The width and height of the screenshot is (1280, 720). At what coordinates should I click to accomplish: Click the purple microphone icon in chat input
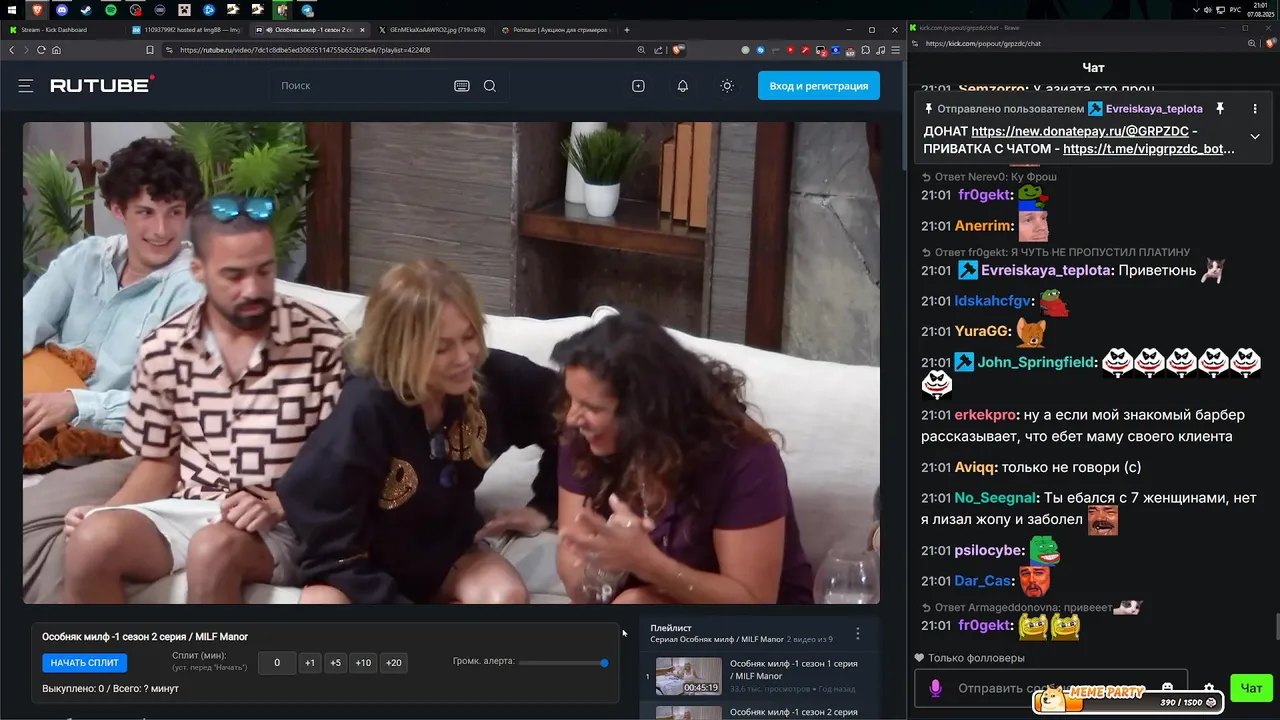pyautogui.click(x=936, y=688)
